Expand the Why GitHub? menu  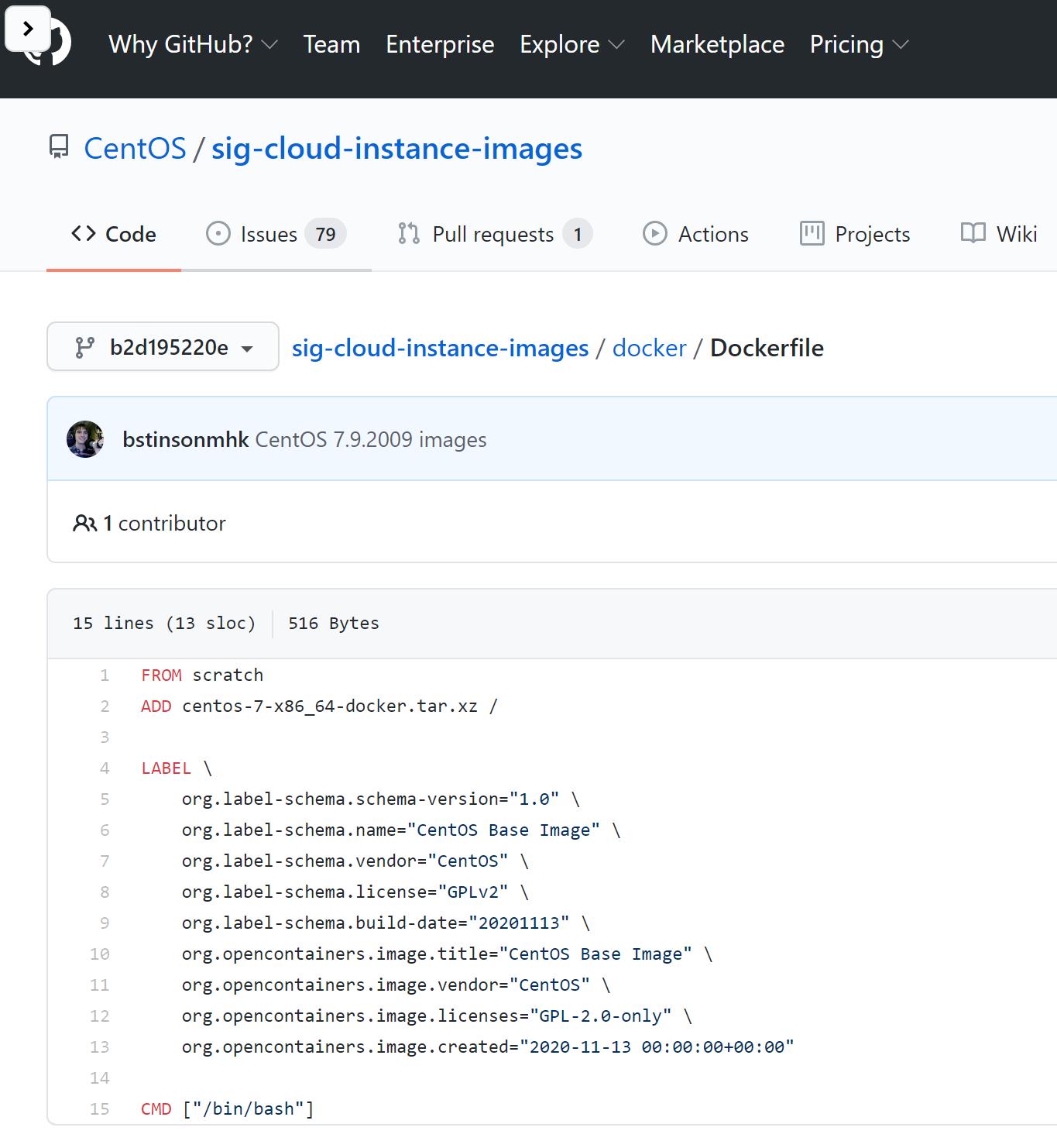click(193, 44)
